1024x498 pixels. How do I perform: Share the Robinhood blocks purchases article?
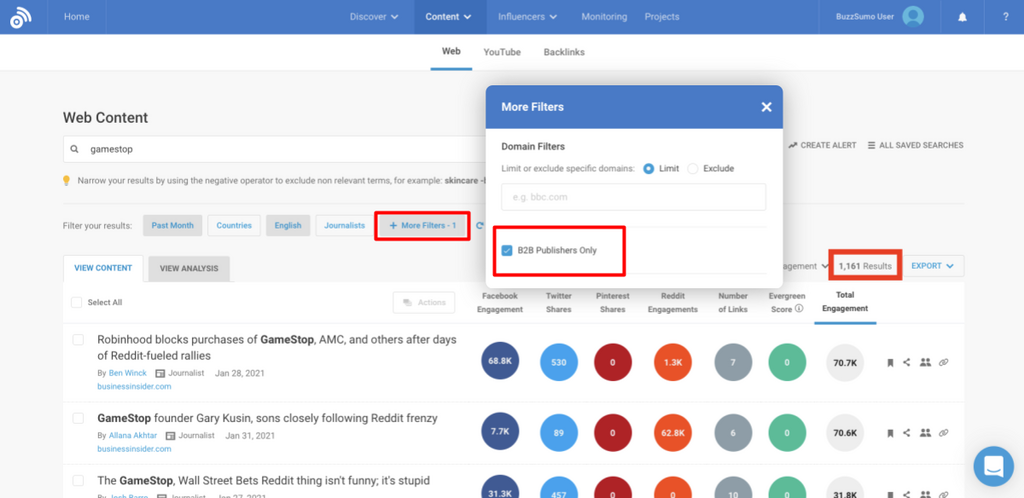point(907,363)
